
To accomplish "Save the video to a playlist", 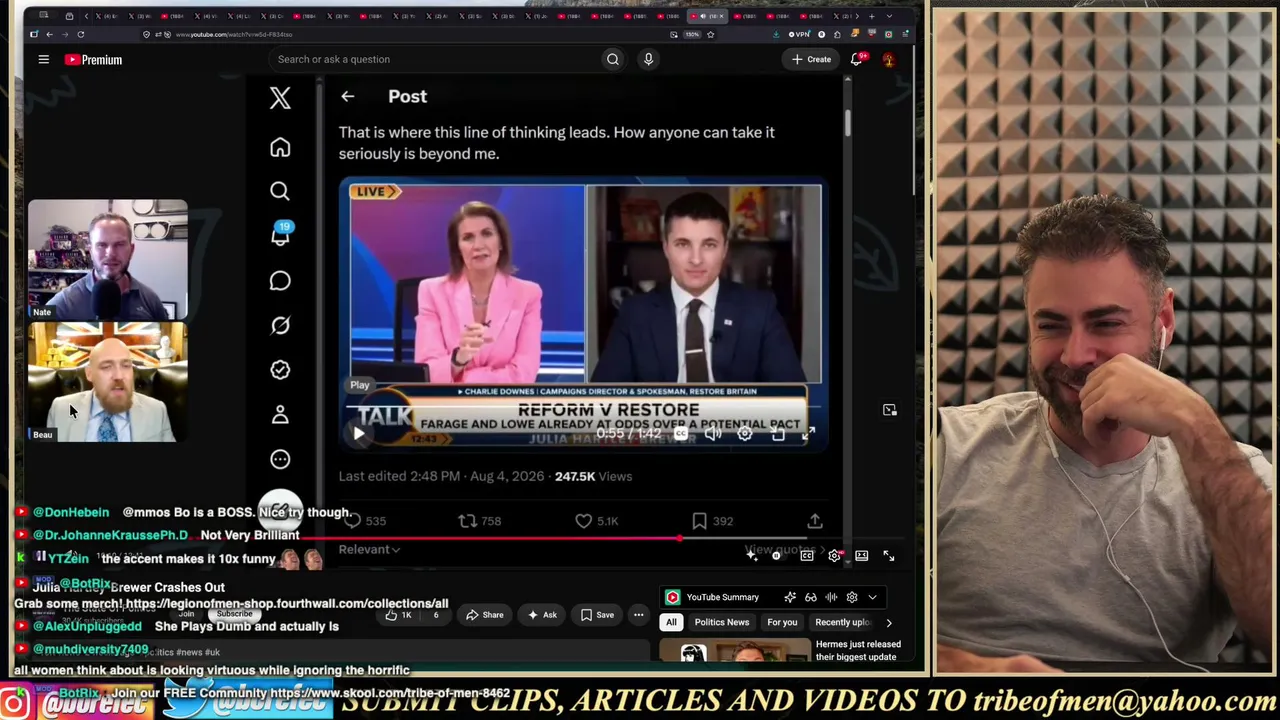I will (x=596, y=615).
